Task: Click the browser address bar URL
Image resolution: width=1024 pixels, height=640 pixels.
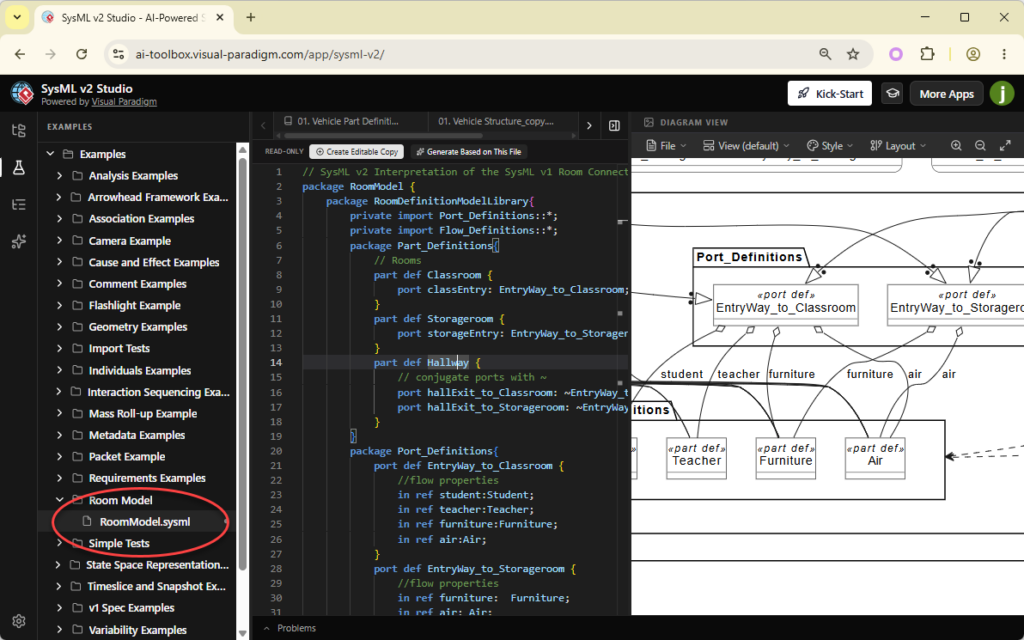Action: tap(260, 54)
